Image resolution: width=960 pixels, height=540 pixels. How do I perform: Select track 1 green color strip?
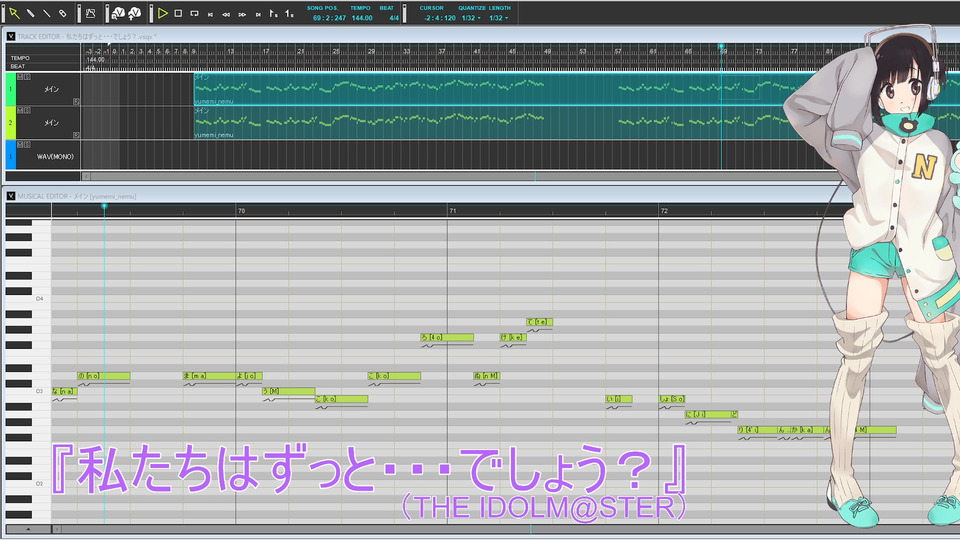[x=10, y=89]
